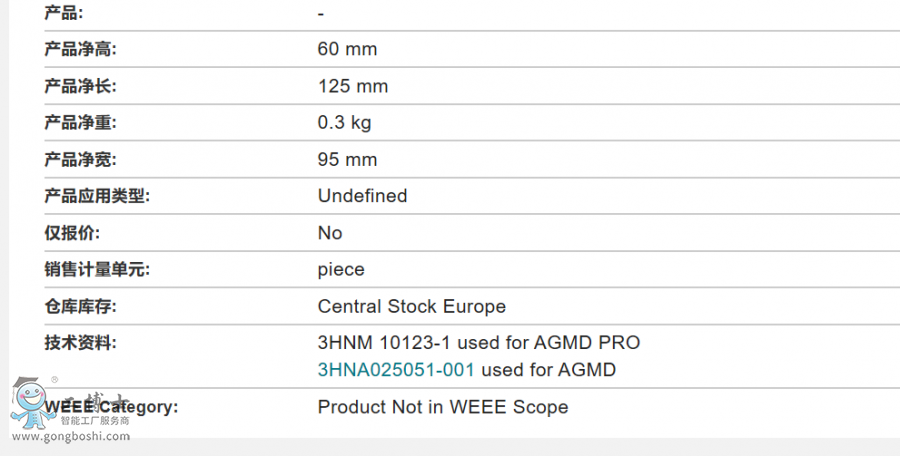The image size is (900, 456).
Task: Click the No value for 仅报价
Action: (x=330, y=233)
